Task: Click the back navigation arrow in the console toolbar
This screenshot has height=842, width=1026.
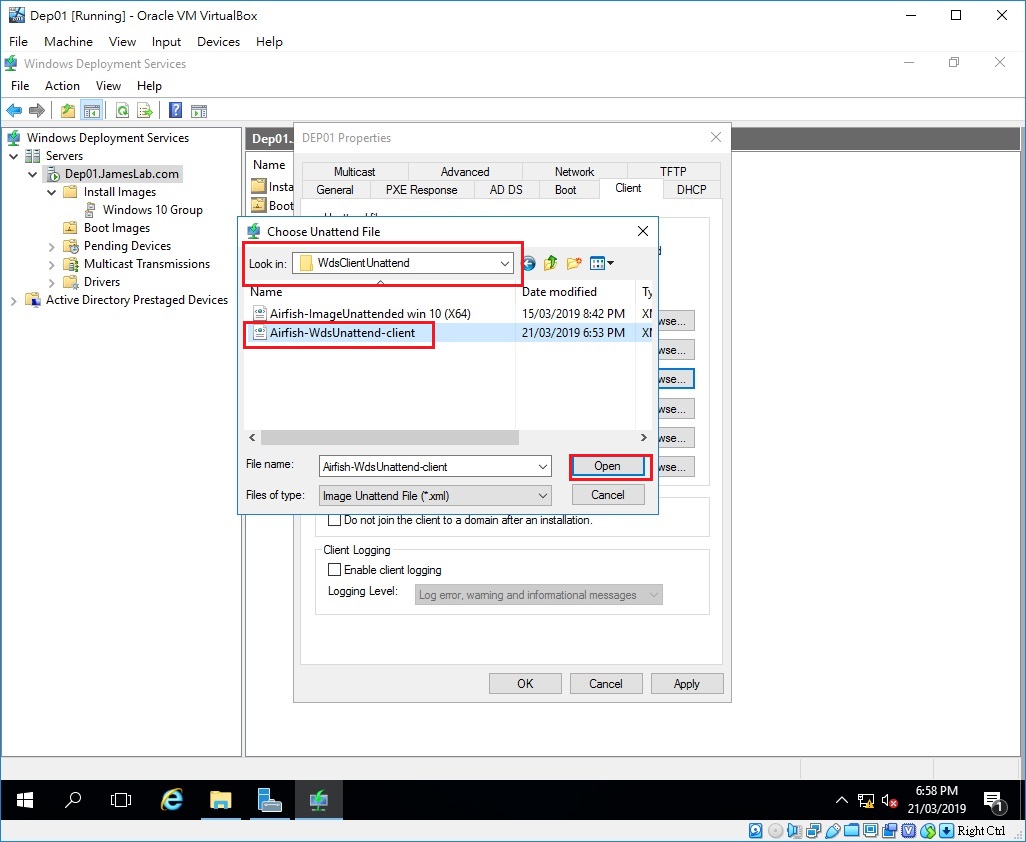Action: point(13,110)
